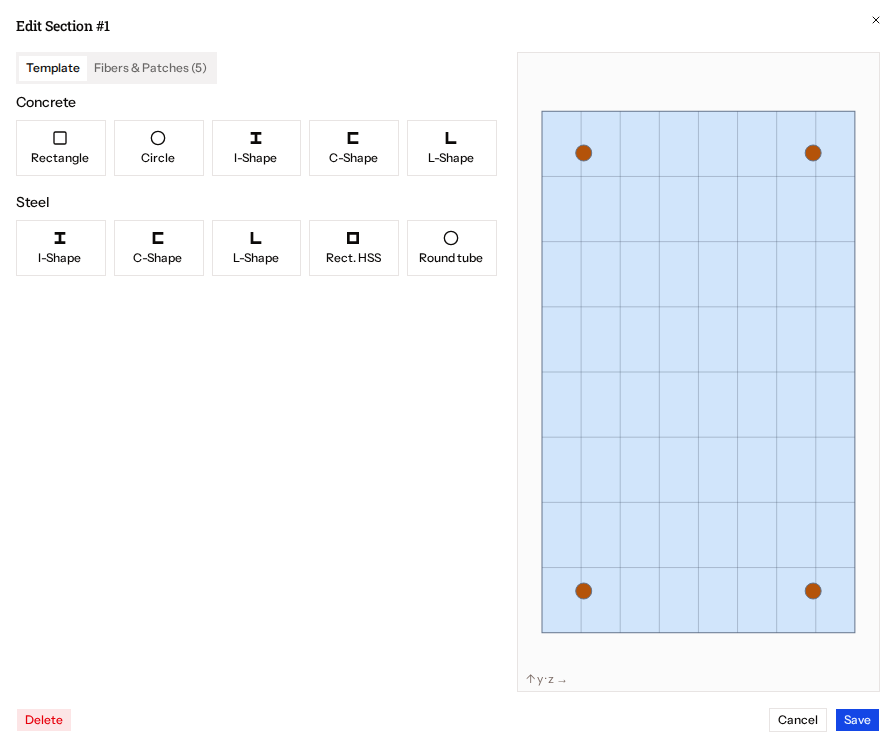Click the bottom-left rebar fiber in preview
896x748 pixels.
[583, 591]
